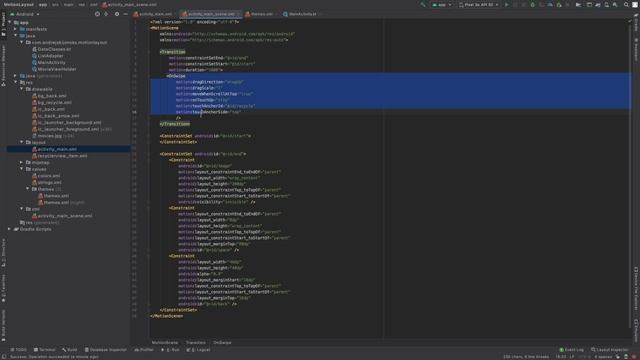Open the app run configuration dropdown
Viewport: 640px width, 360px height.
(442, 5)
